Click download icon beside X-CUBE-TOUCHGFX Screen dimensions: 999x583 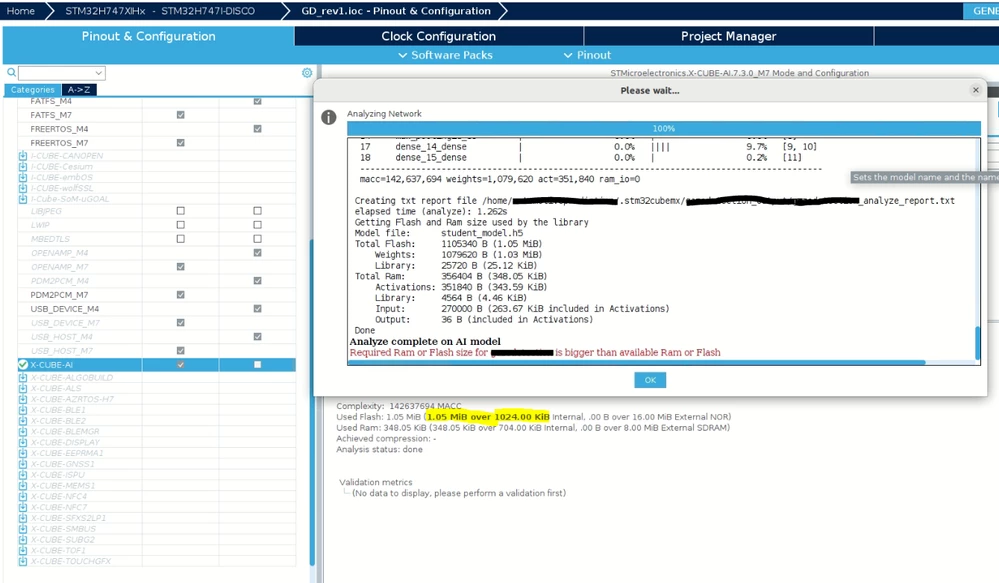click(23, 562)
